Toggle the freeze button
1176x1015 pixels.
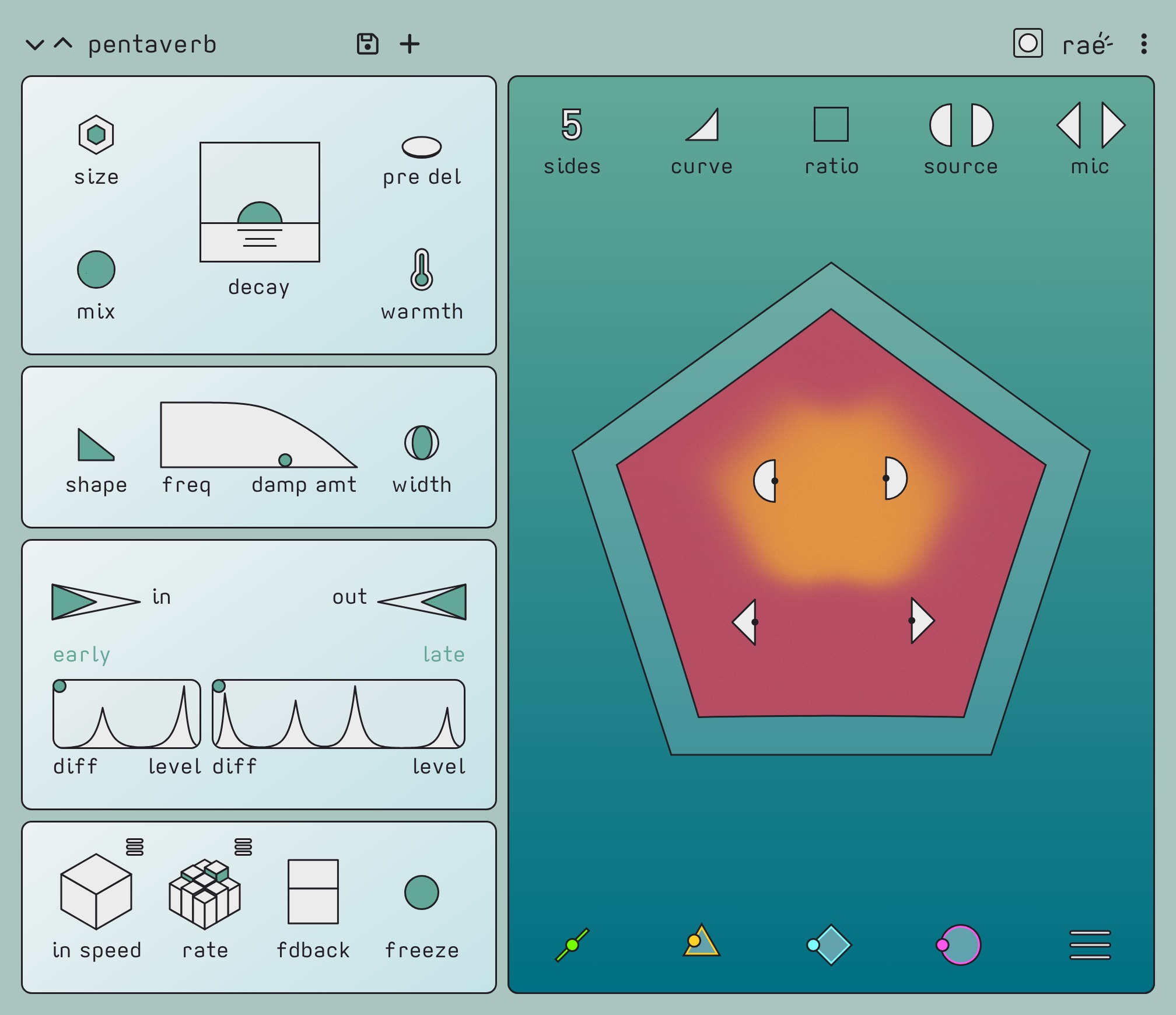click(x=422, y=892)
